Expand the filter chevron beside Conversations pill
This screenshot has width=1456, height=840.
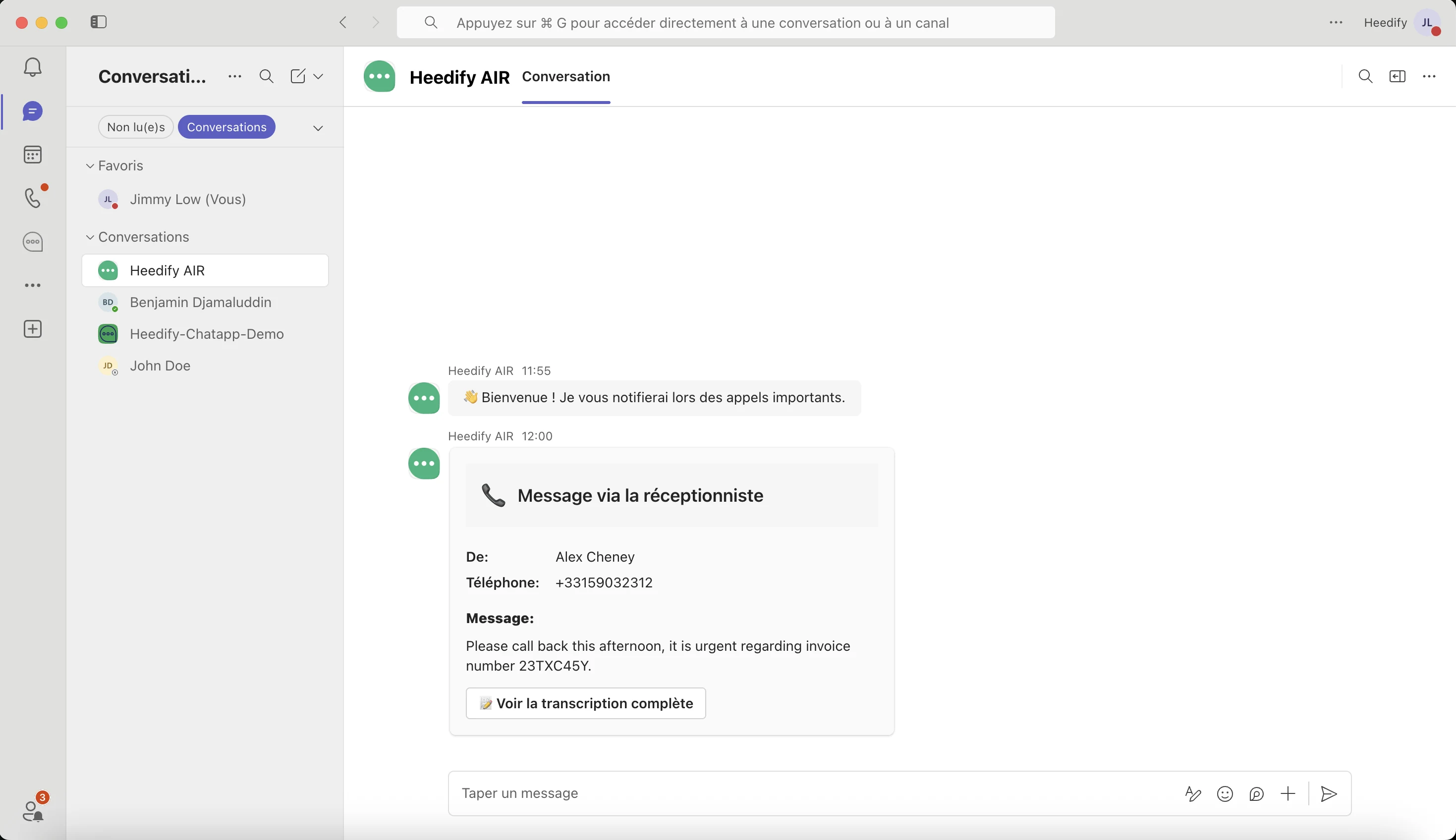pyautogui.click(x=318, y=127)
